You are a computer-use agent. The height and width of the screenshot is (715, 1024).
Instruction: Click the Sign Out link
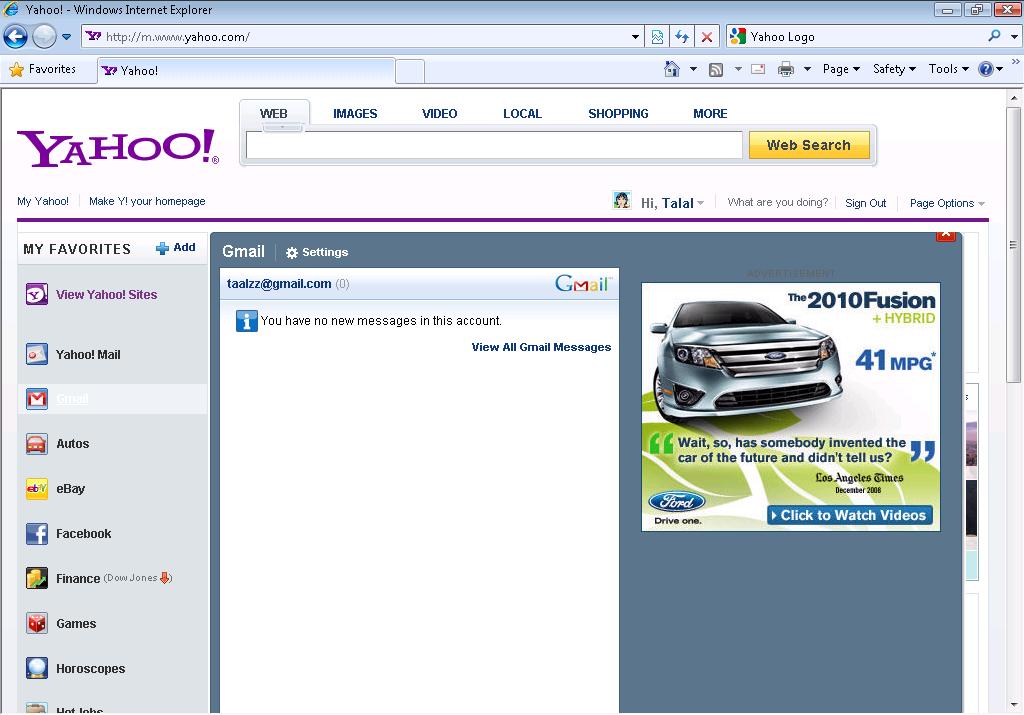point(865,203)
